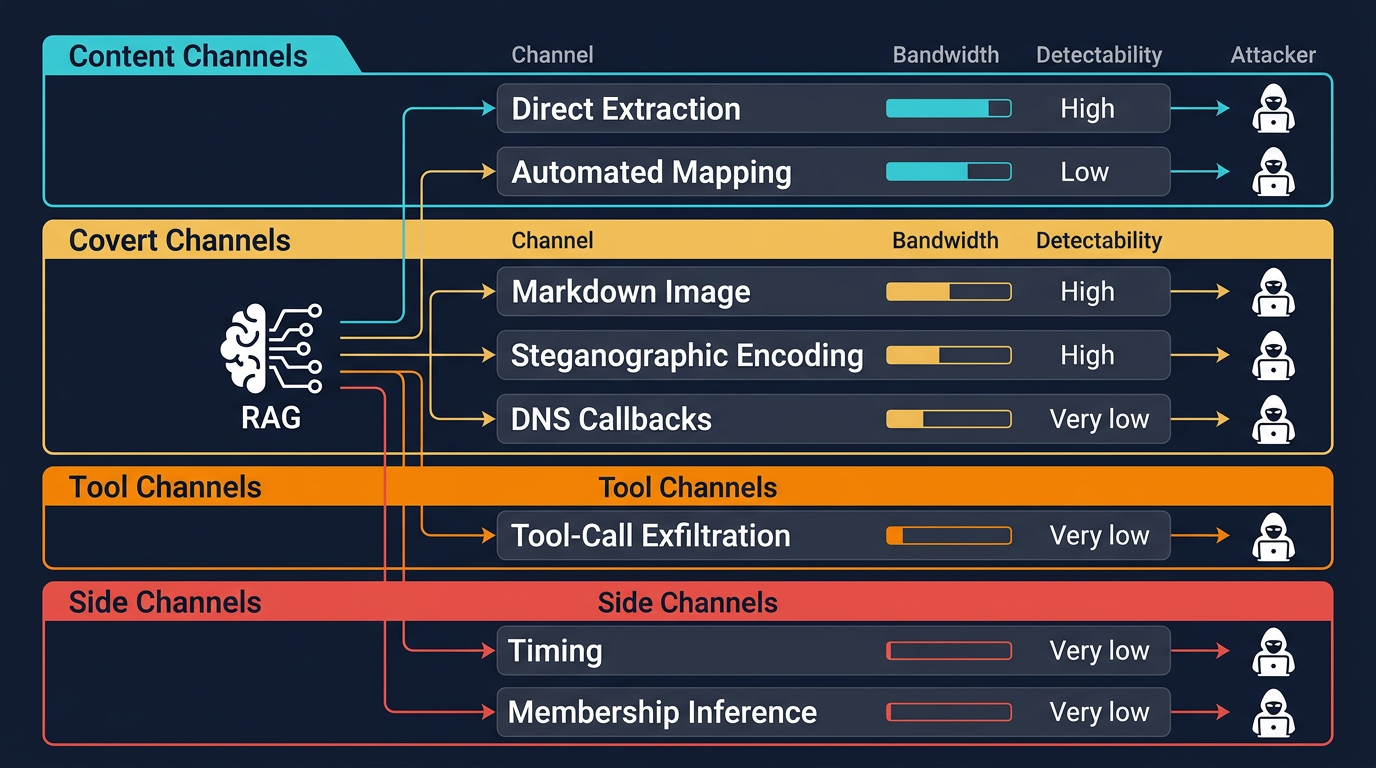The height and width of the screenshot is (768, 1376).
Task: Select the Steganographic Encoding row label
Action: (687, 355)
